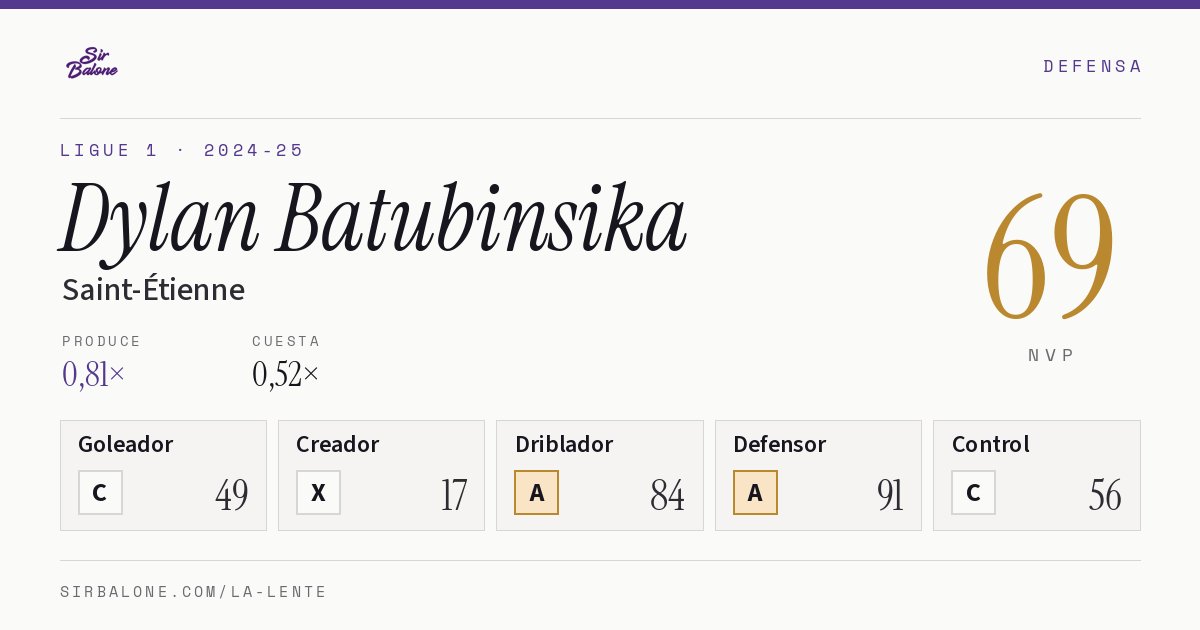Viewport: 1200px width, 630px height.
Task: Click the Saint-Étienne club name
Action: (153, 289)
